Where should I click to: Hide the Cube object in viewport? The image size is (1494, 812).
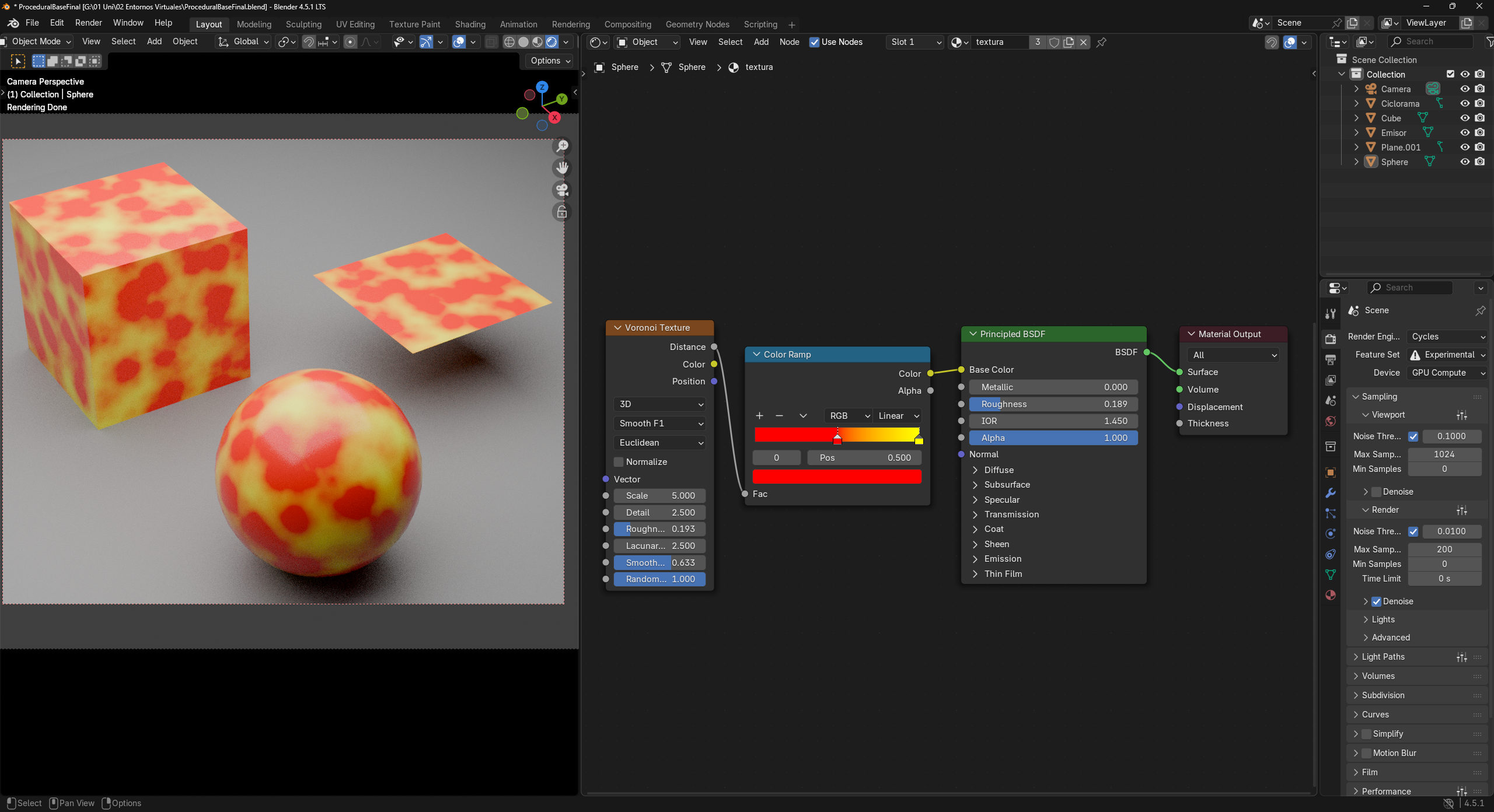point(1465,118)
